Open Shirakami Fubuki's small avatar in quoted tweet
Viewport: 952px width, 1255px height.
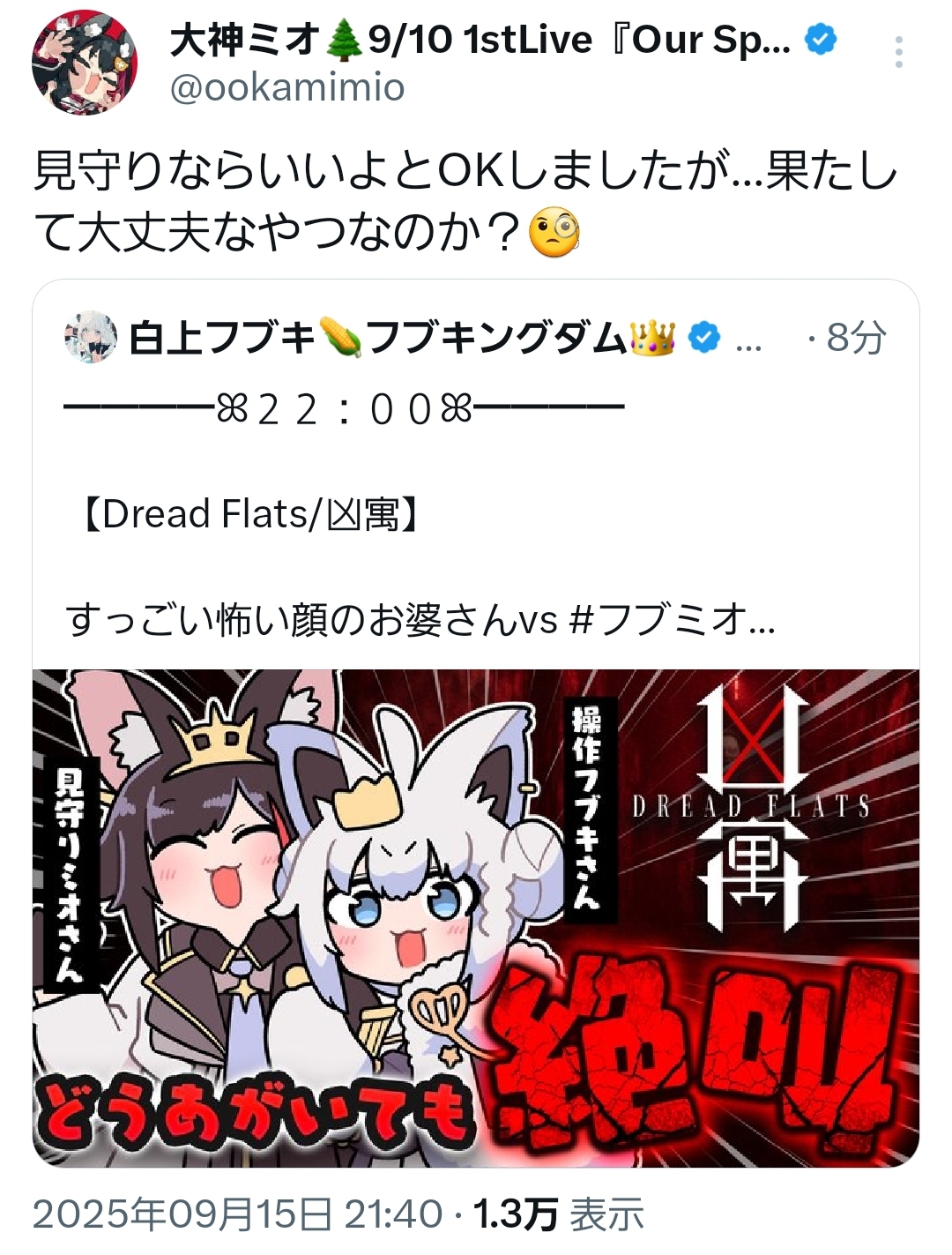91,337
